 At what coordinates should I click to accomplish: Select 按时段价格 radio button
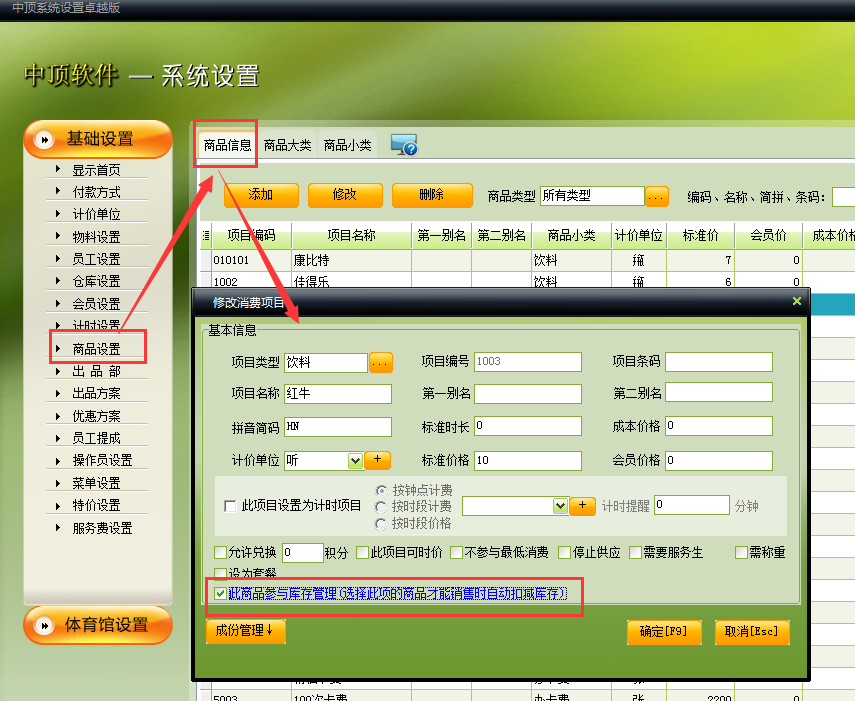pos(381,524)
